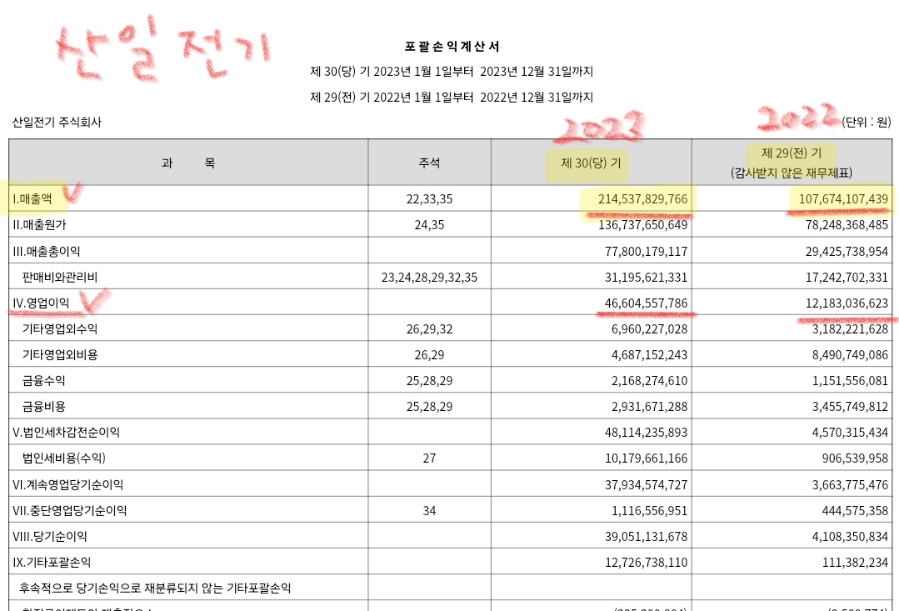Click prior net income 4,108,350,834
The image size is (899, 611).
click(850, 536)
